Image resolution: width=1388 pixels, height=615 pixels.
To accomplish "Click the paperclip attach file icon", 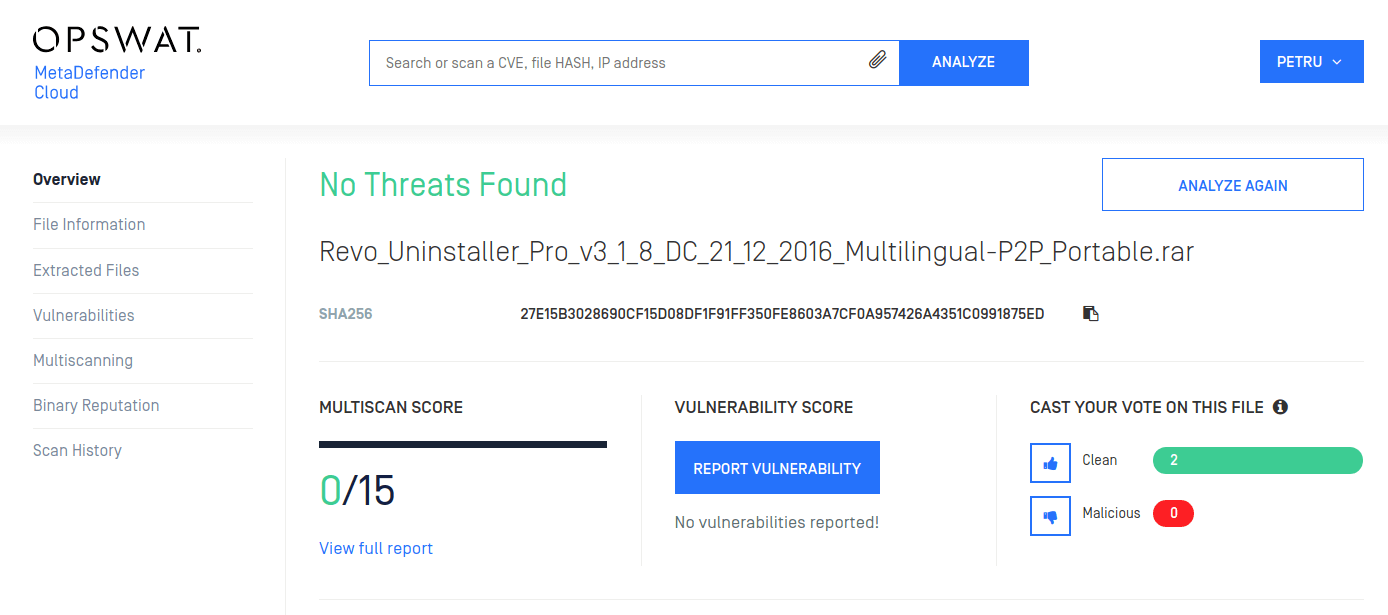I will pyautogui.click(x=877, y=62).
